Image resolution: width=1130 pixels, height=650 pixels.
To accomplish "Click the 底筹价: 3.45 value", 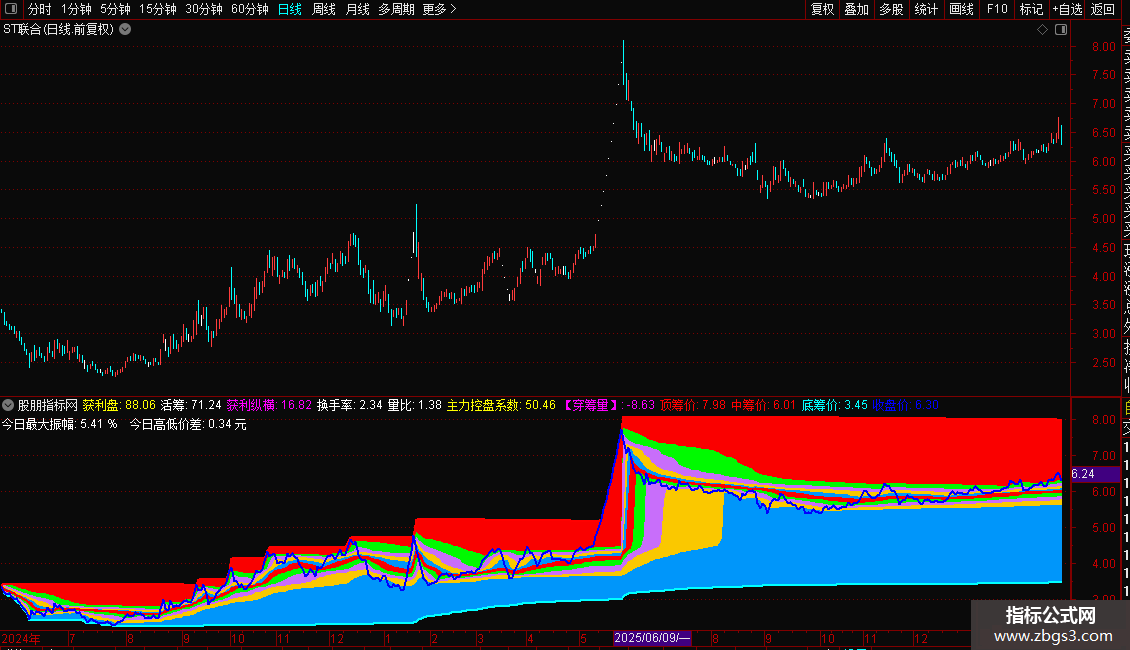I will pyautogui.click(x=835, y=405).
